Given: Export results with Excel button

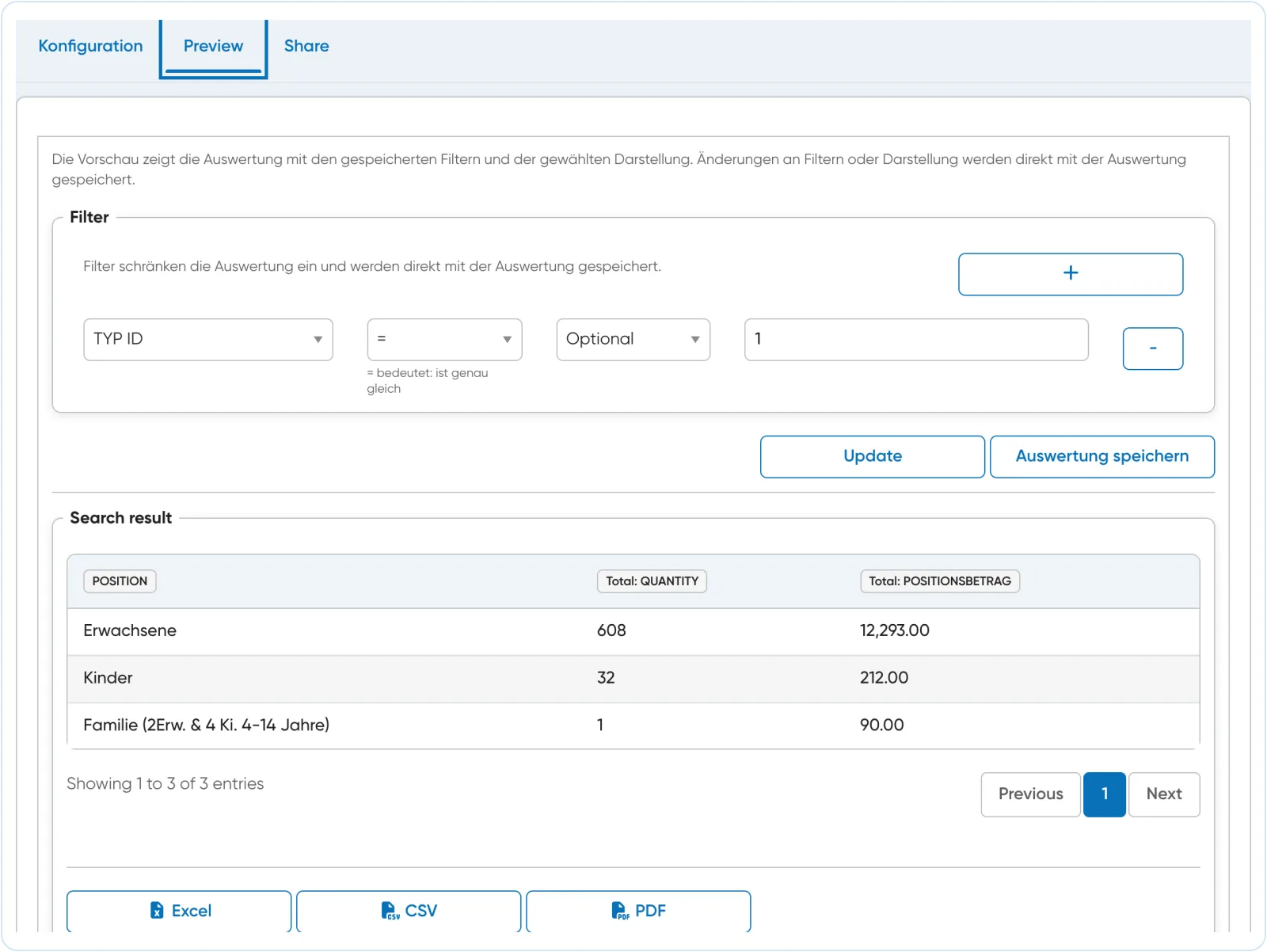Looking at the screenshot, I should [179, 912].
